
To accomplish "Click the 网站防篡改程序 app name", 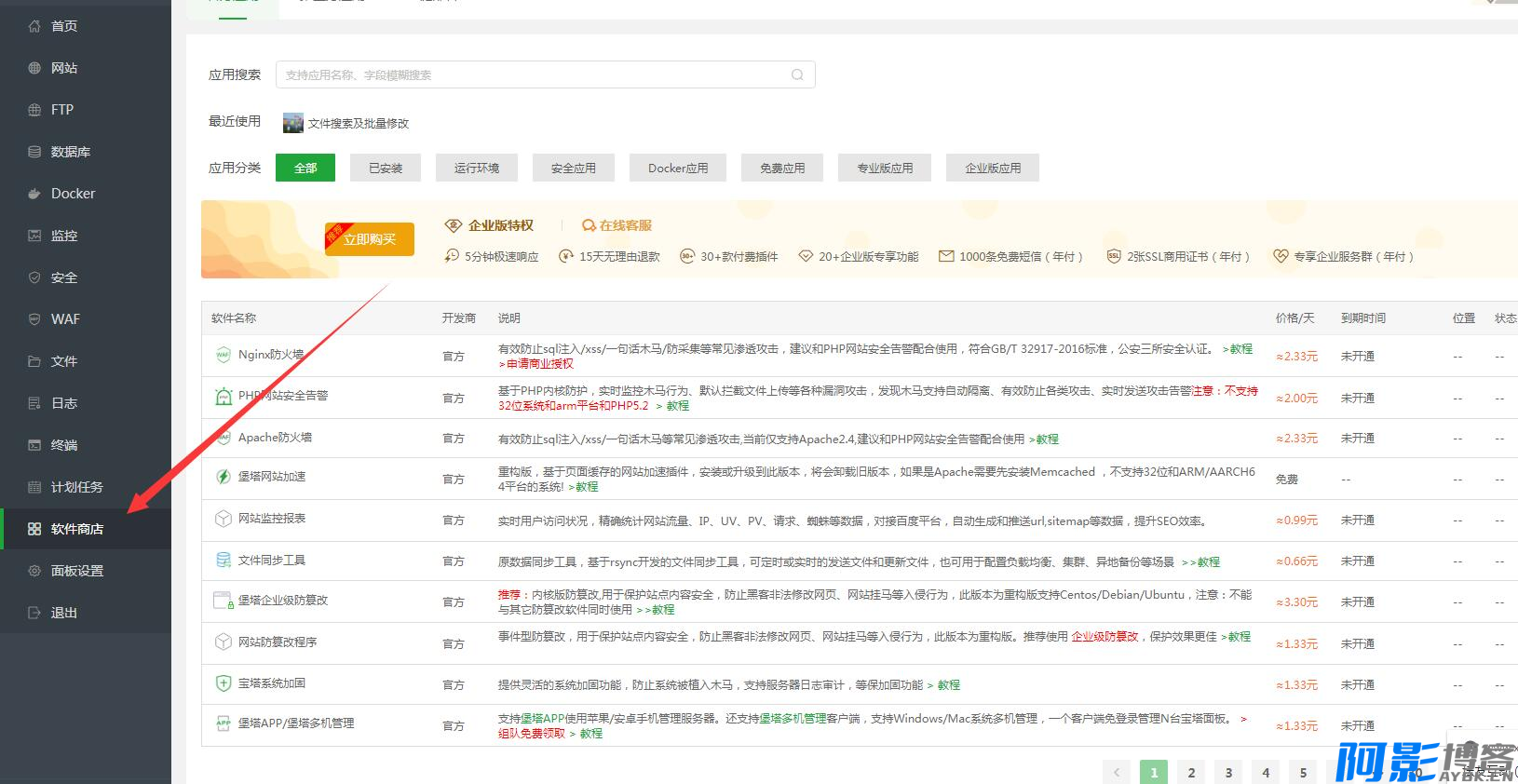I will [x=278, y=642].
